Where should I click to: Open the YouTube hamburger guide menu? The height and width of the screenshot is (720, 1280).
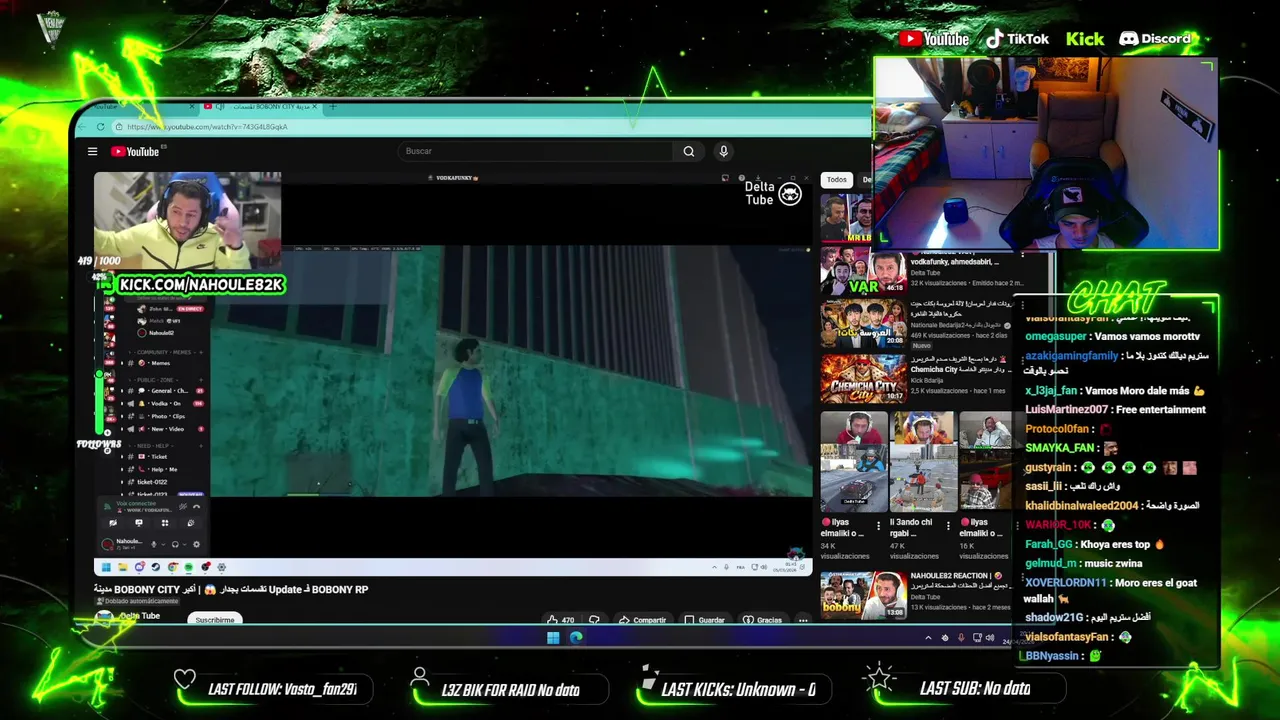92,151
